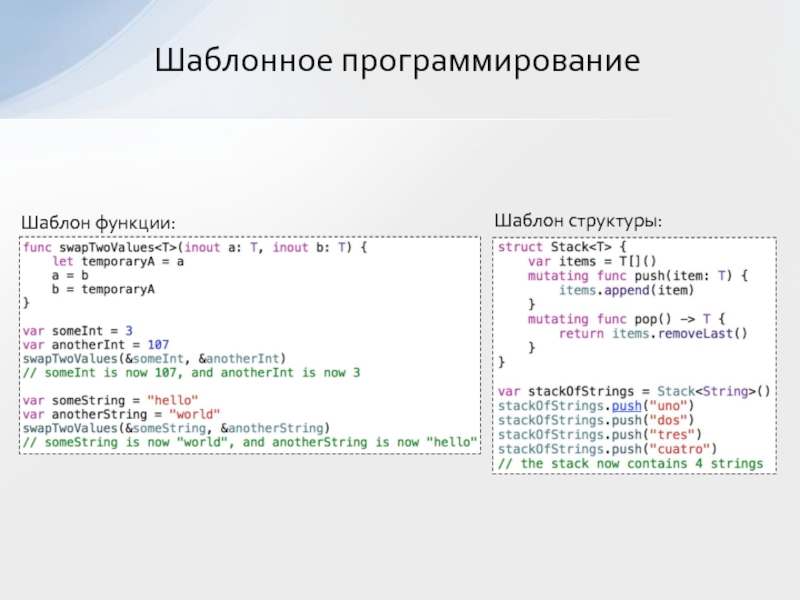The image size is (800, 600).
Task: Click the line "func swapTwoValues<T>(inout a: T, inout b: T) {"
Action: tap(195, 247)
